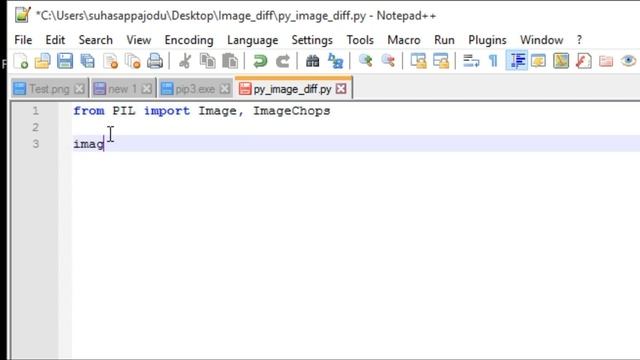Screen dimensions: 640x360
Task: Toggle the Indent Guide icon
Action: [x=517, y=61]
